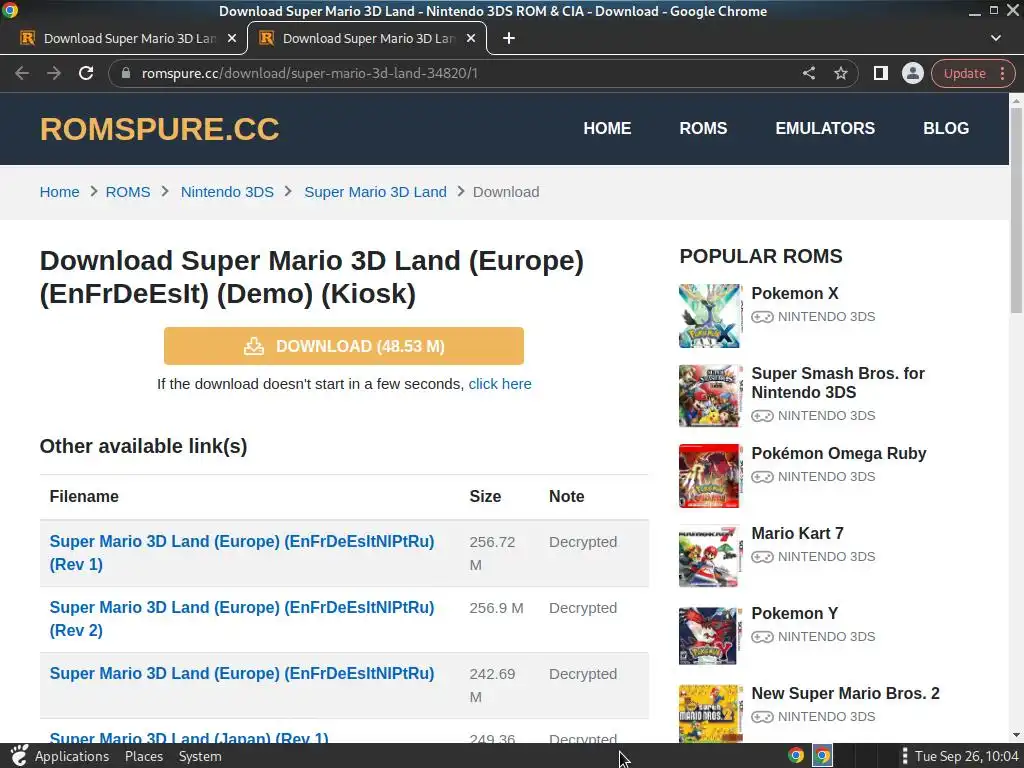Click the gamepad icon under Pokemon X

[762, 317]
